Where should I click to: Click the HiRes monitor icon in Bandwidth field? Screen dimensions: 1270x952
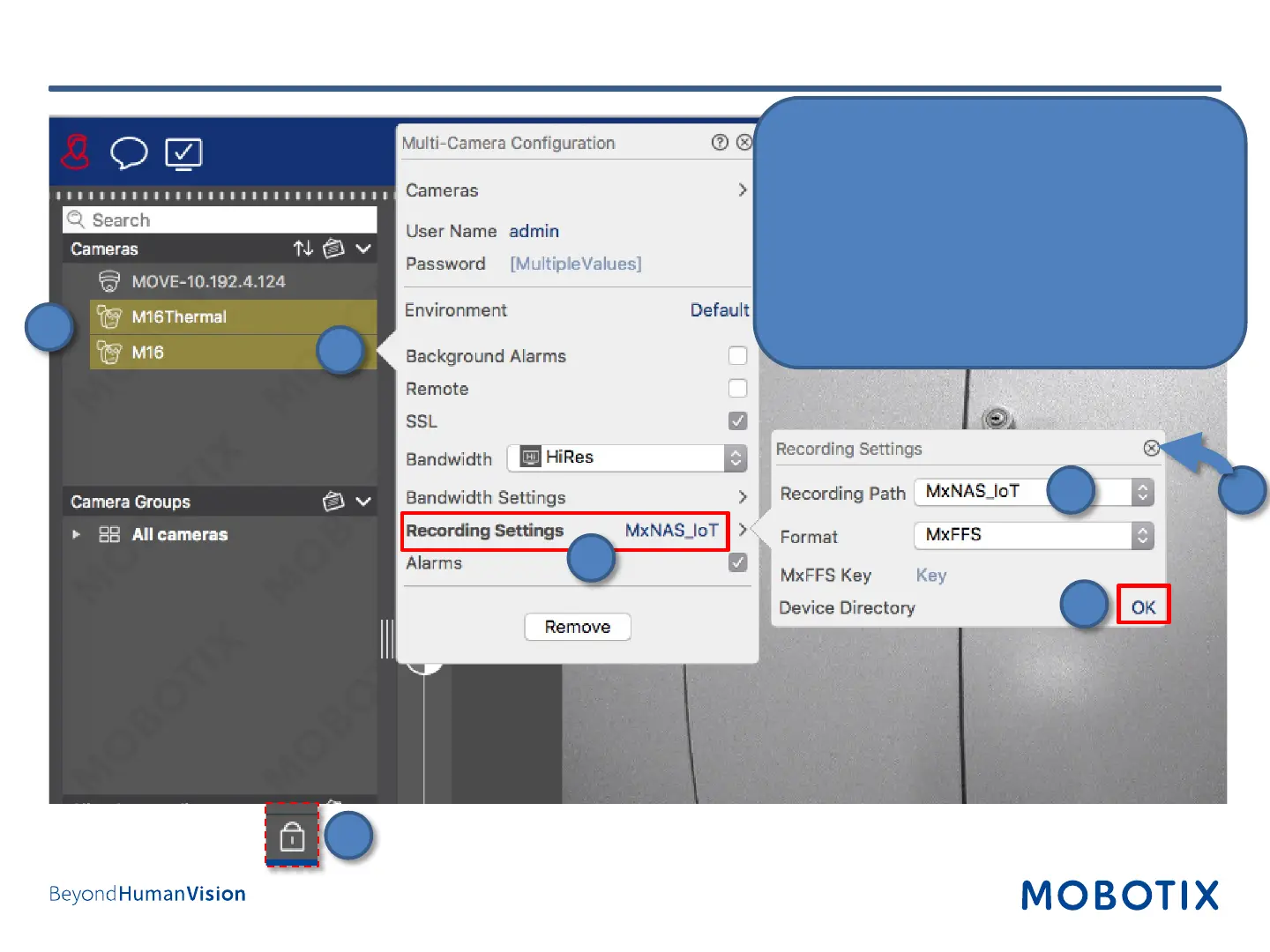click(531, 457)
